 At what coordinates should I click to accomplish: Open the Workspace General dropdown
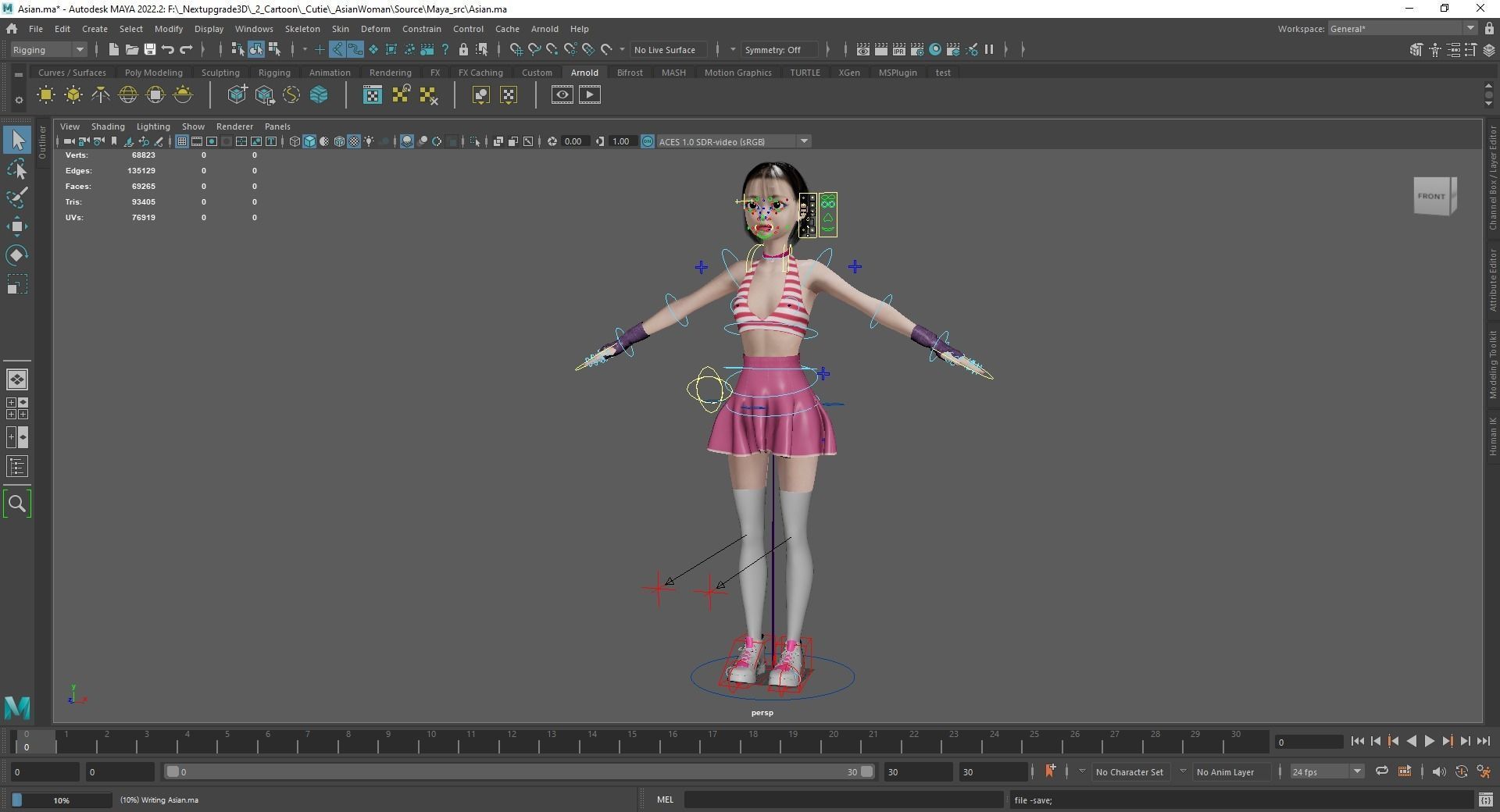tap(1402, 29)
